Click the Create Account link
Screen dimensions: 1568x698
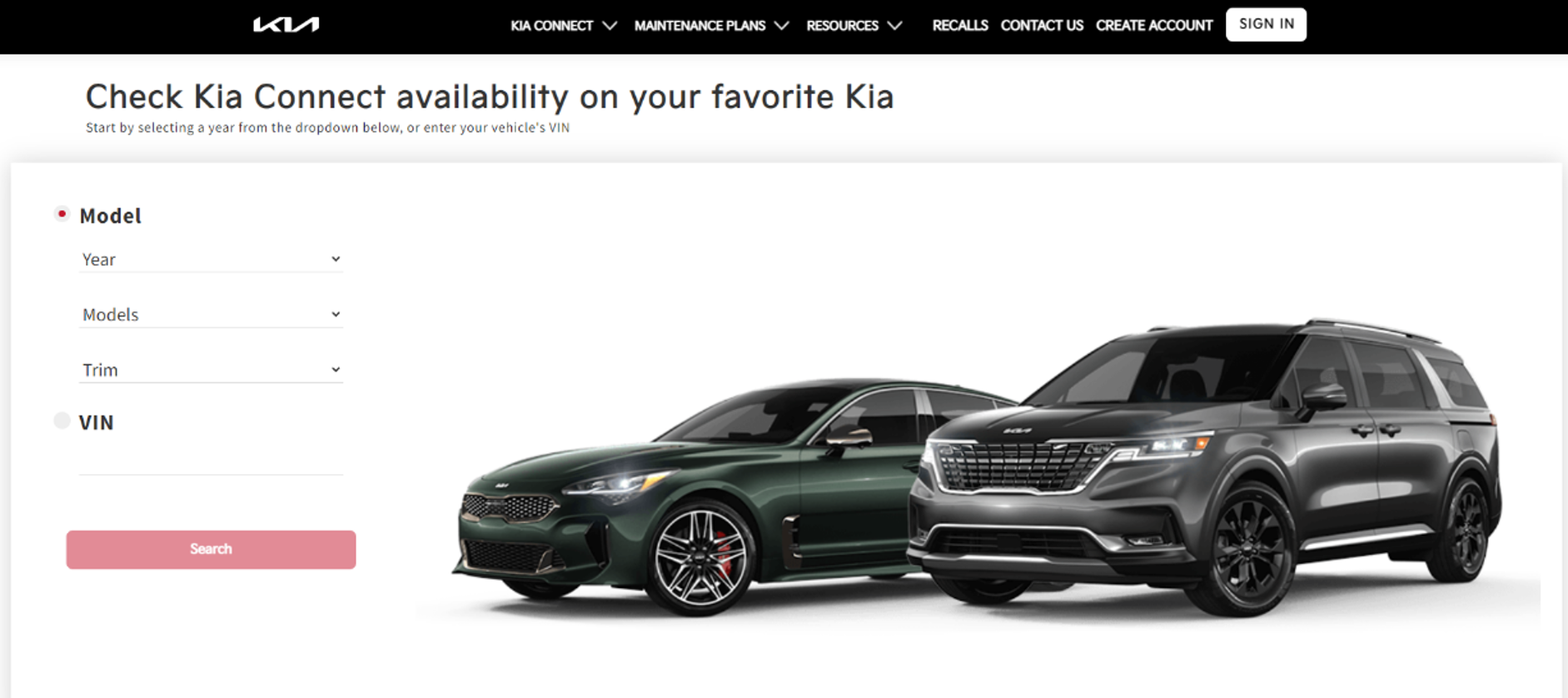[x=1154, y=26]
